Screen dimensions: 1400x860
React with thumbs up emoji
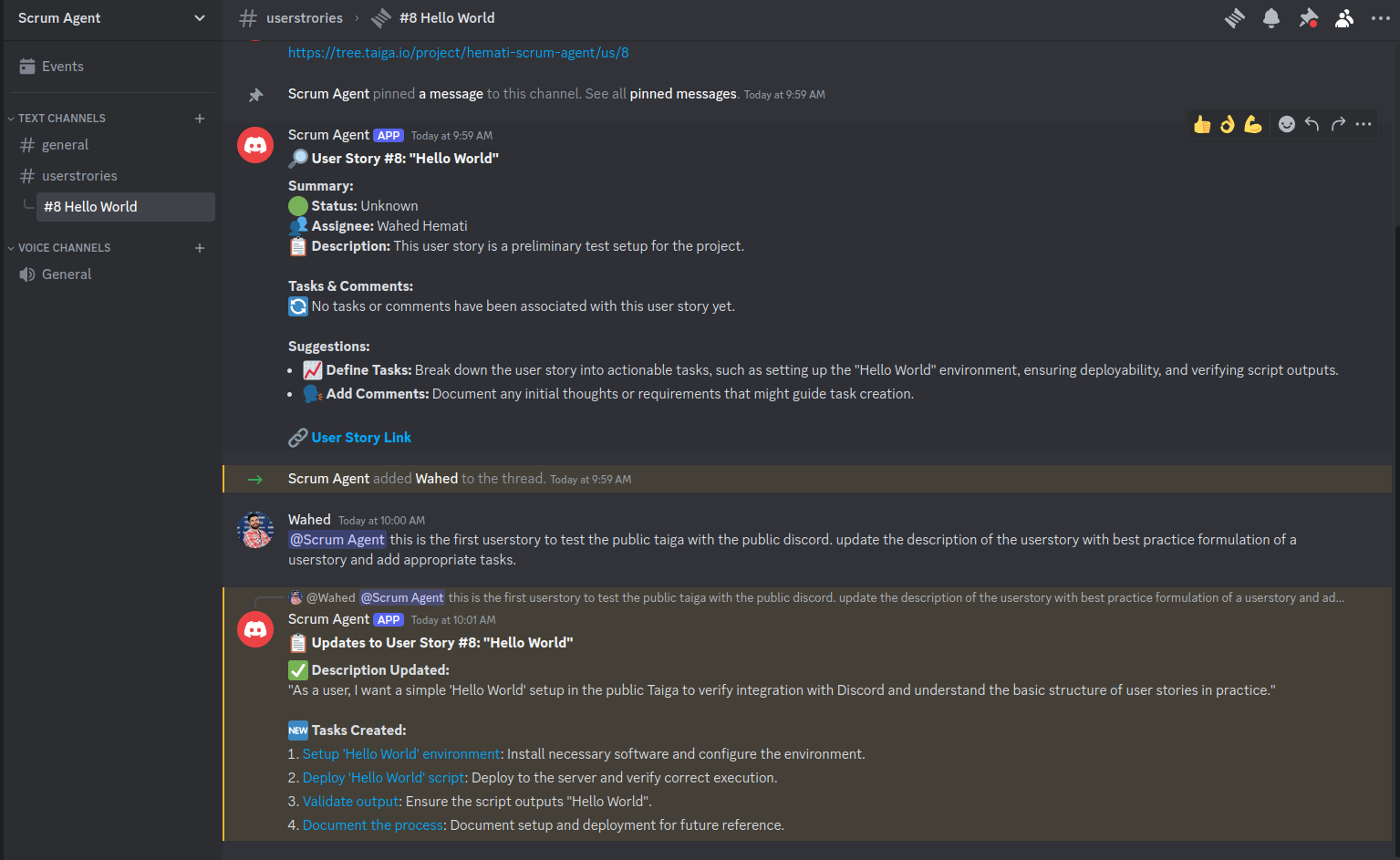point(1202,124)
